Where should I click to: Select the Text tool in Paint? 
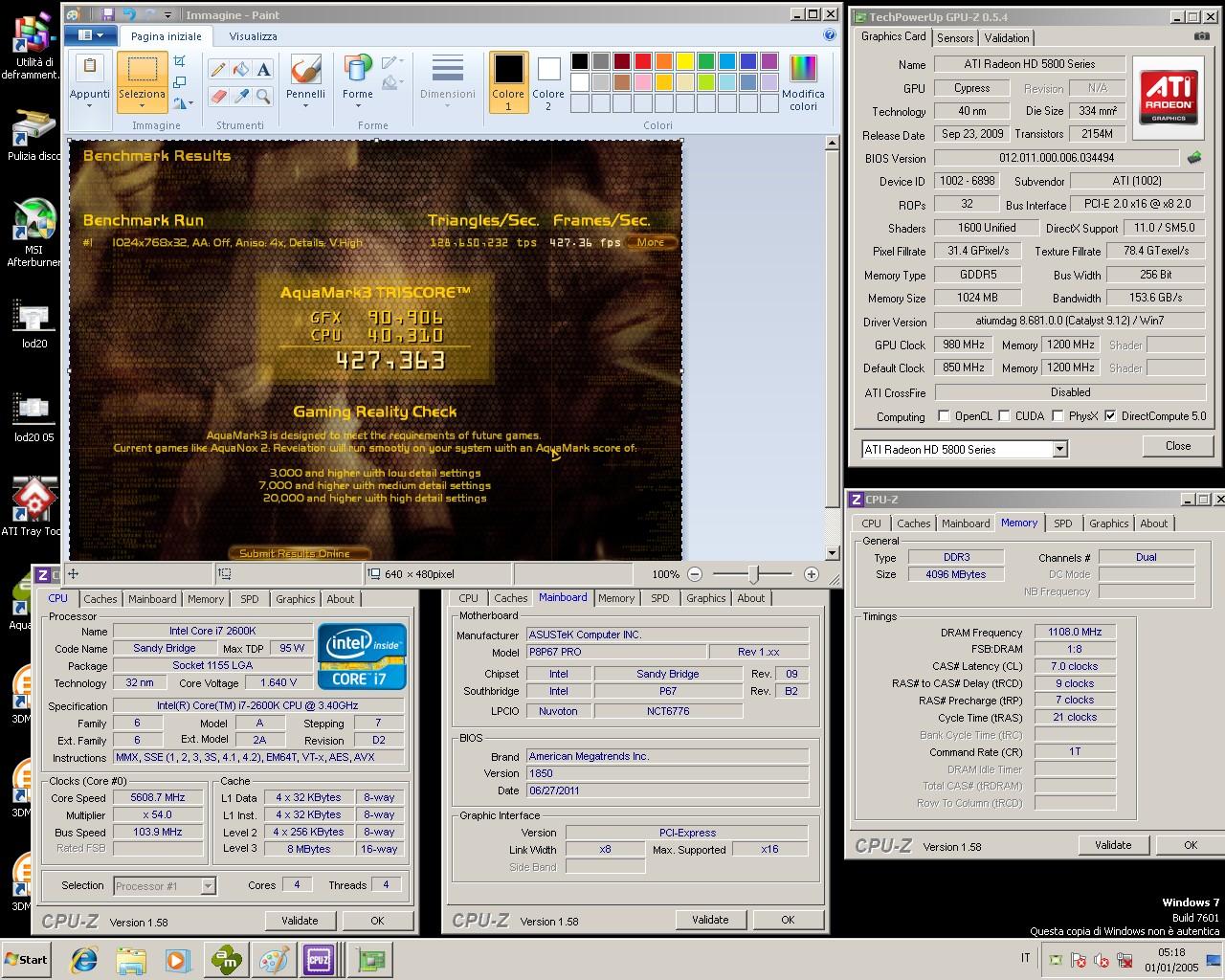263,70
